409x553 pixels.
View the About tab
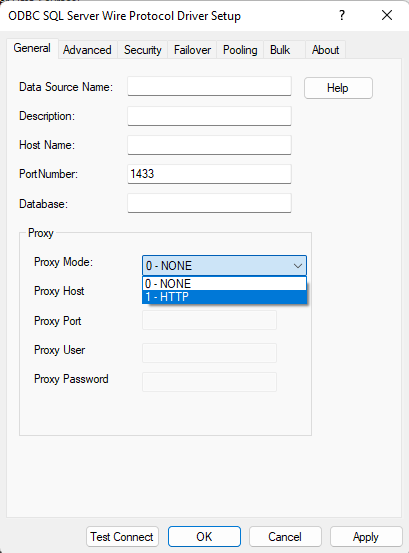click(325, 50)
